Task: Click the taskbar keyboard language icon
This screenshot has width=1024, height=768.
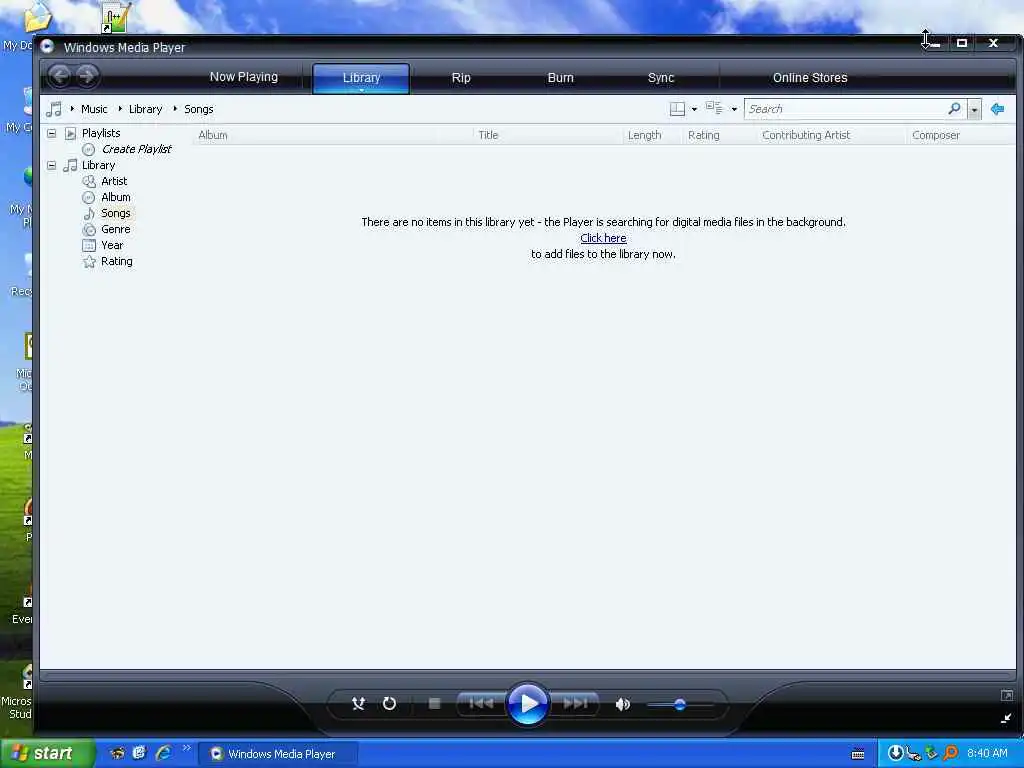Action: pos(858,754)
